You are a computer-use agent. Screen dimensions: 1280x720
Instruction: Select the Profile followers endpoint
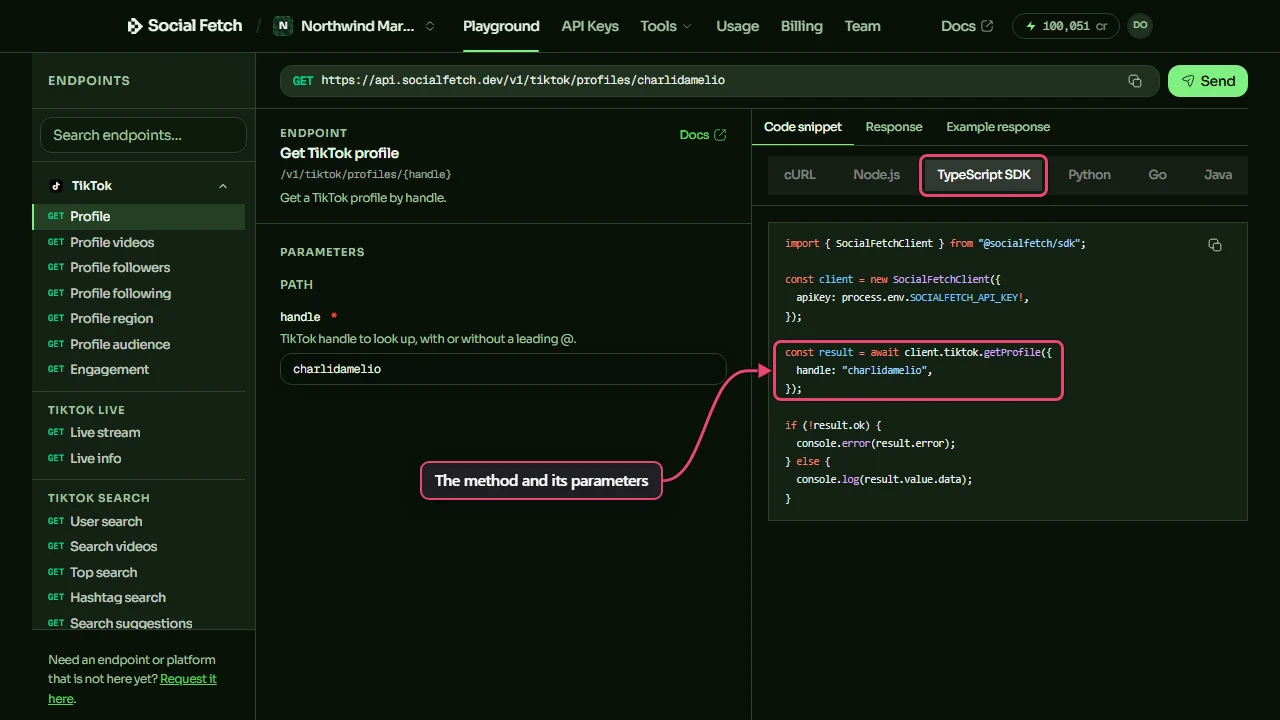pyautogui.click(x=139, y=267)
